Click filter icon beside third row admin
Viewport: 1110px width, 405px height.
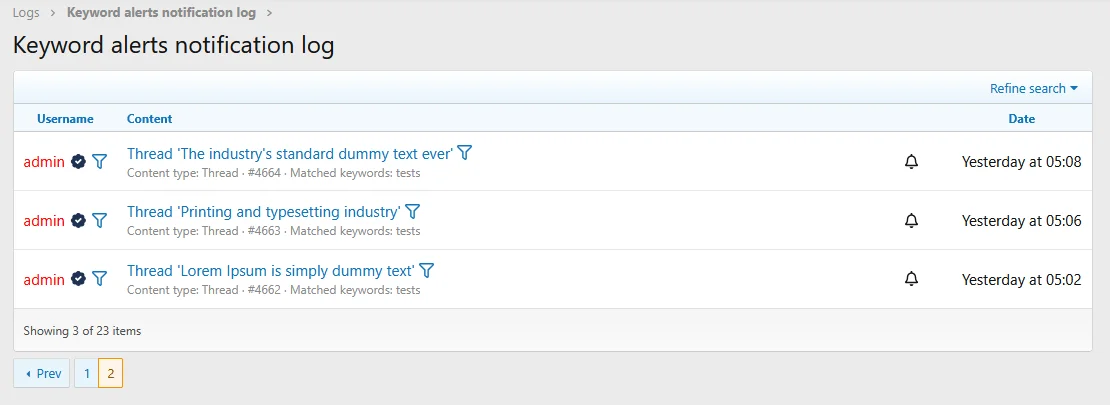click(x=99, y=280)
